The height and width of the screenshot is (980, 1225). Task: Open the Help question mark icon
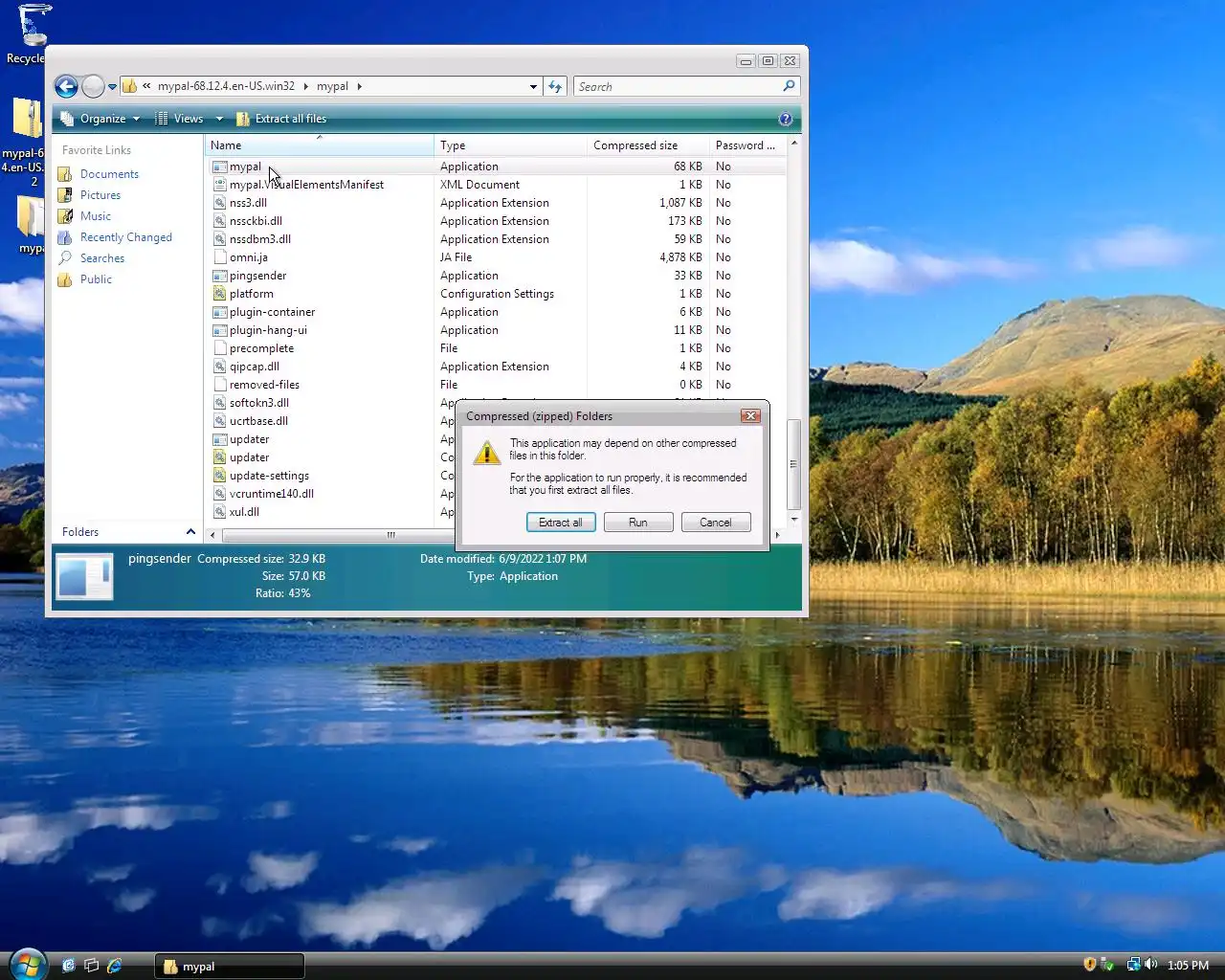click(x=786, y=119)
